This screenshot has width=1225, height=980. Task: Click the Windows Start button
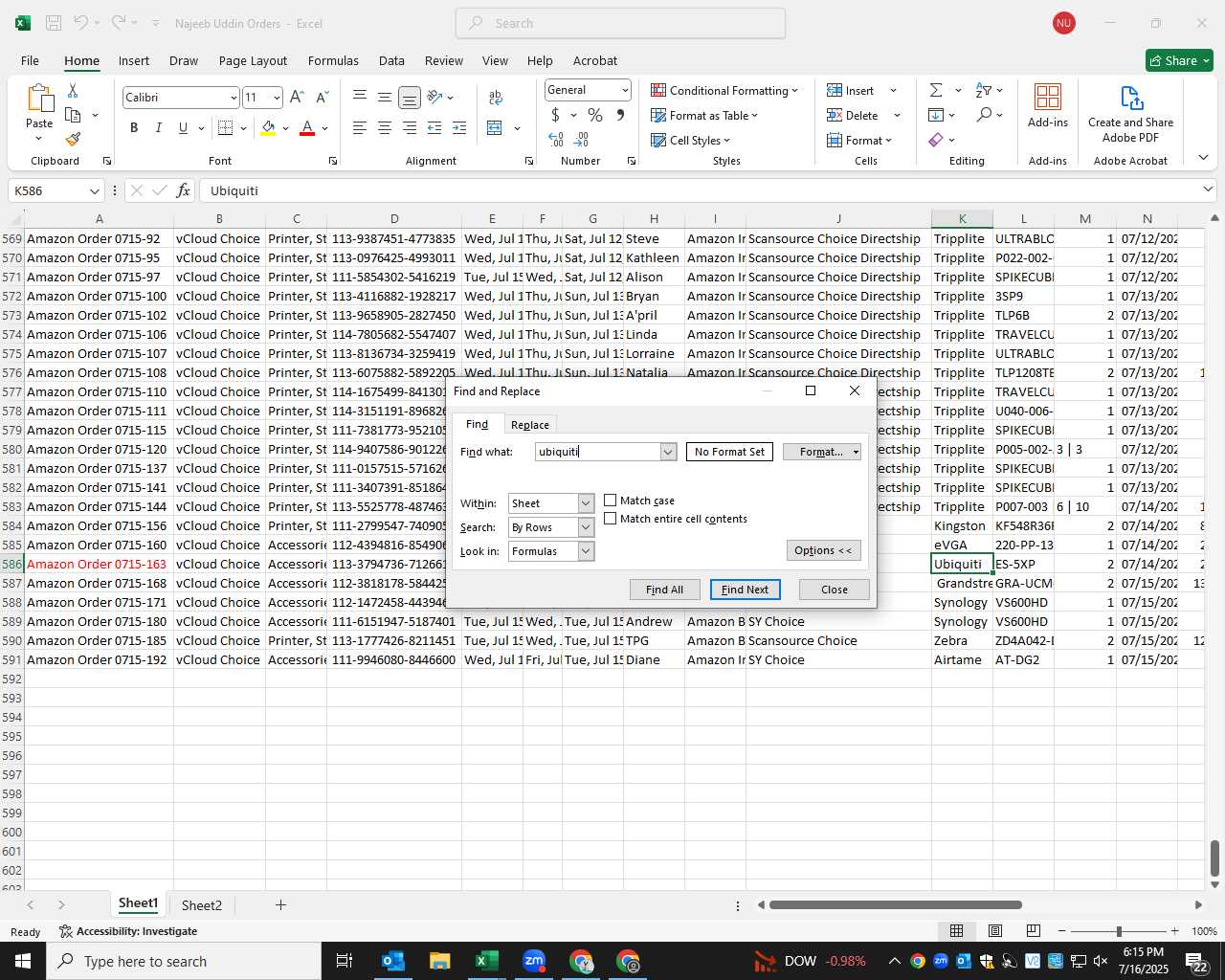[x=23, y=961]
